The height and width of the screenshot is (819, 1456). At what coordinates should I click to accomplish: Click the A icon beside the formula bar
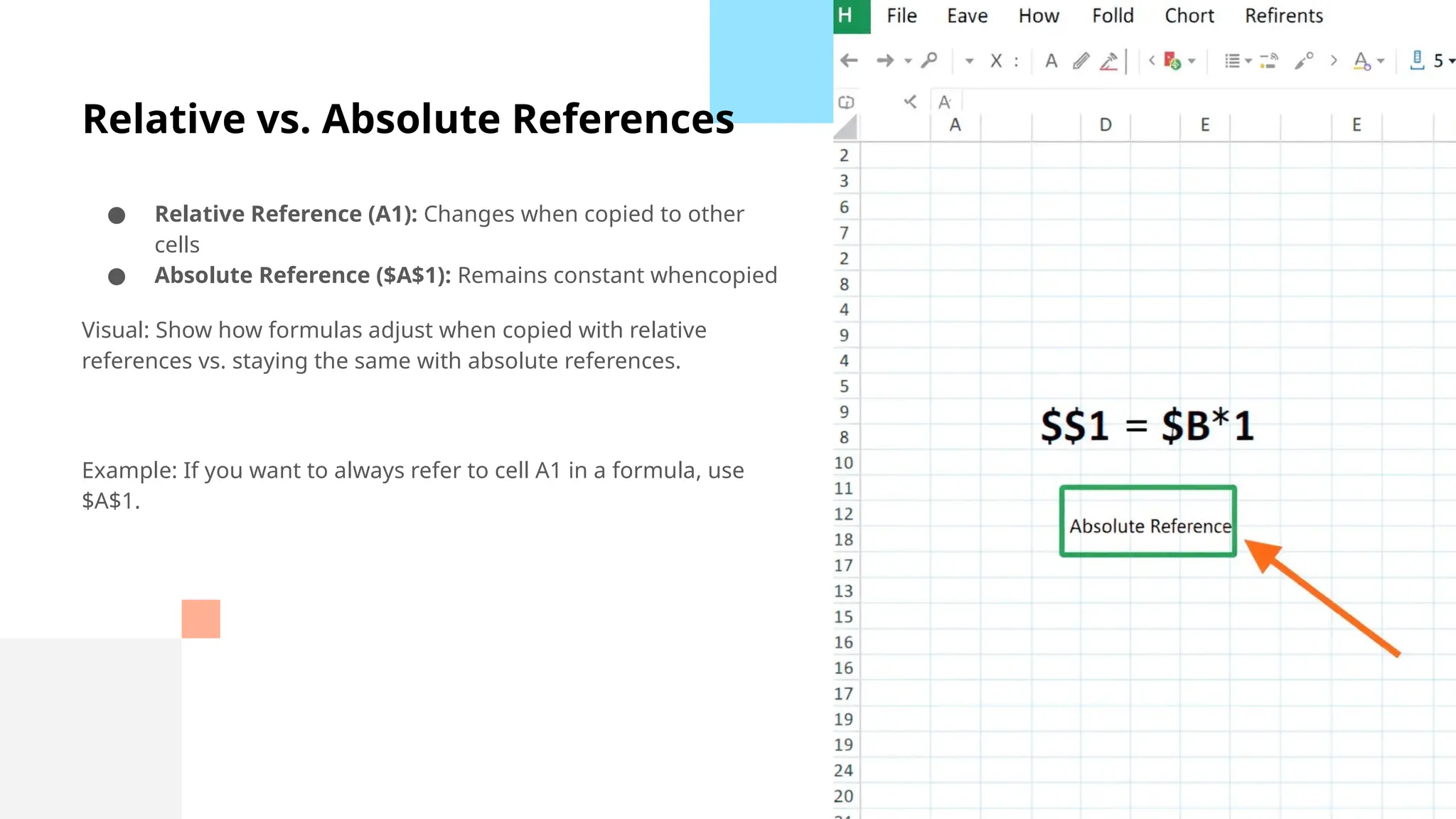coord(944,102)
